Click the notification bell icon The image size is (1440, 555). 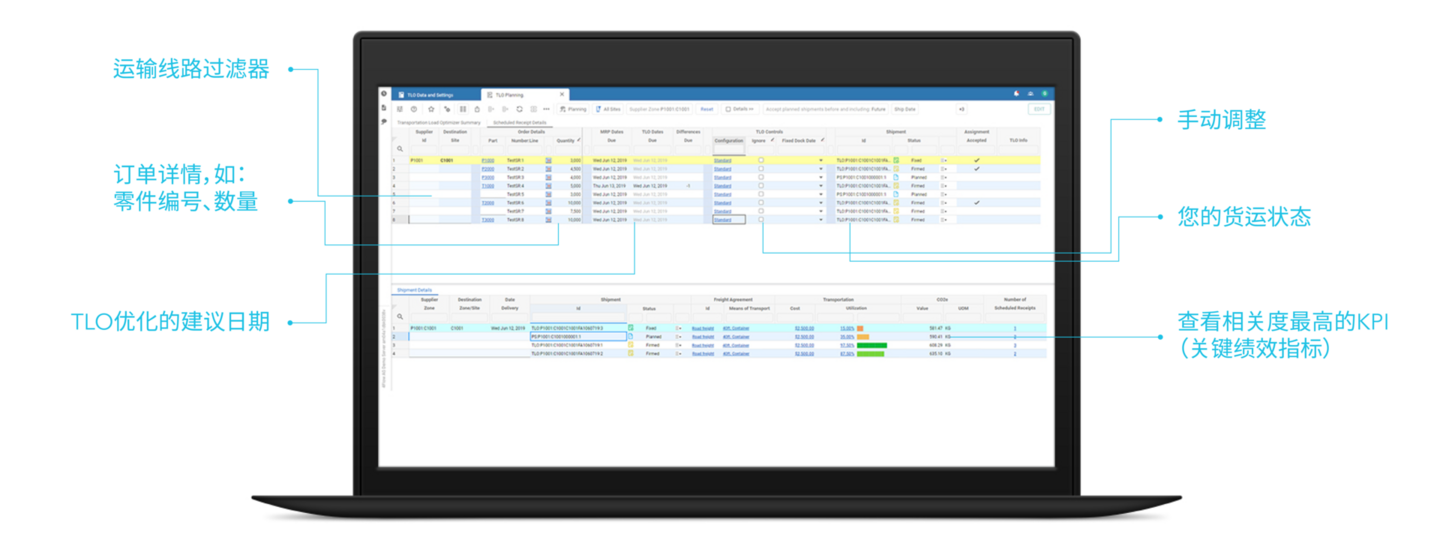coord(1017,94)
